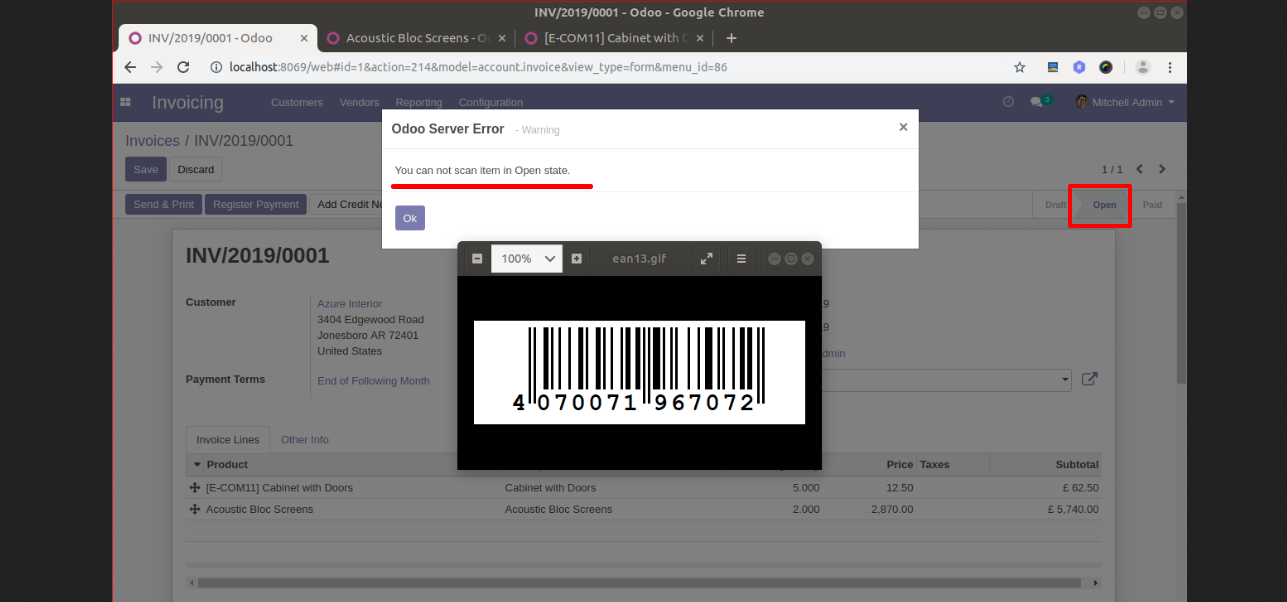
Task: Click Register Payment button
Action: [x=256, y=204]
